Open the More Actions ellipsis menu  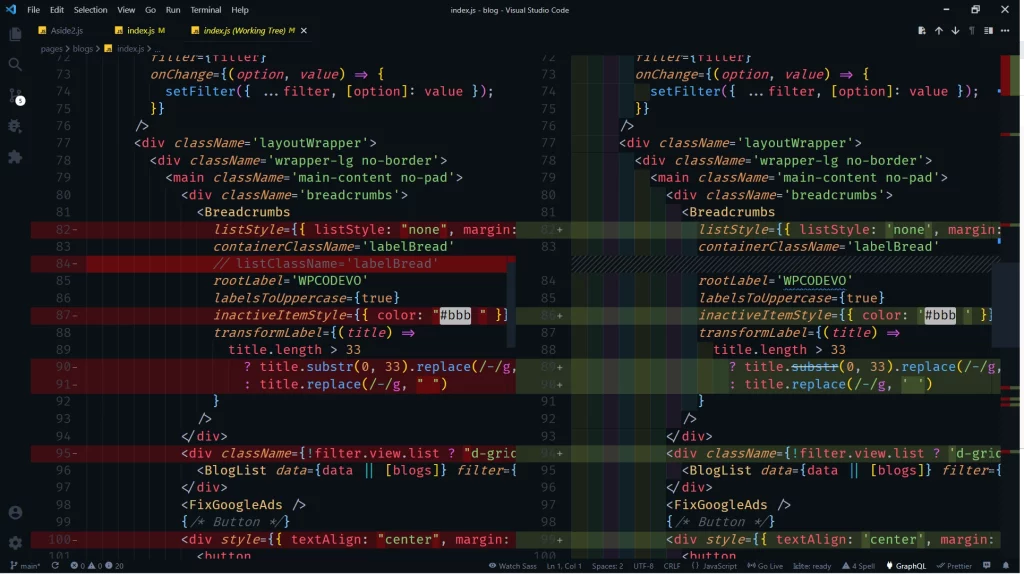point(1005,31)
